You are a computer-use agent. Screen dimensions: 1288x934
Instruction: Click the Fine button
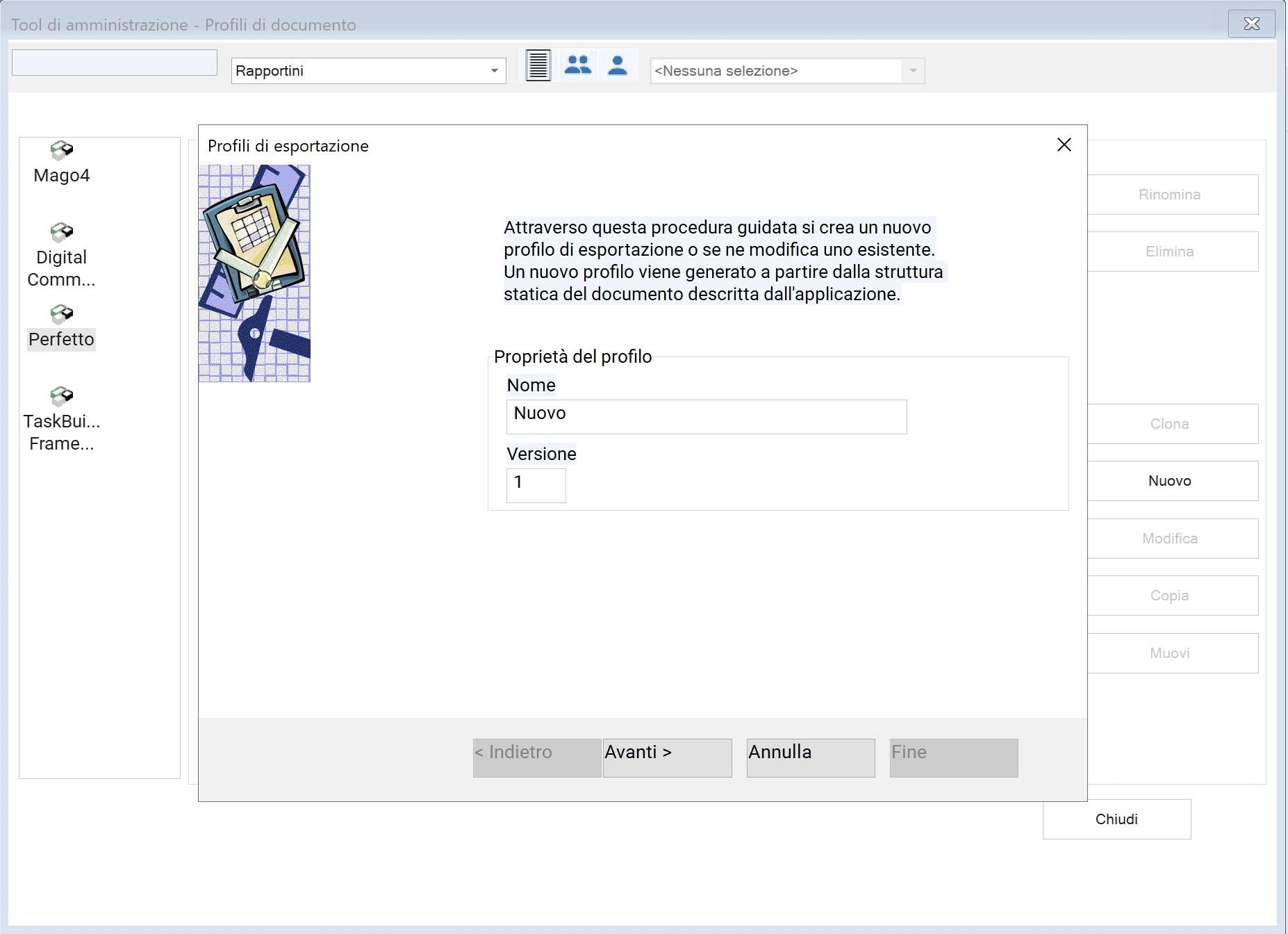[x=954, y=757]
